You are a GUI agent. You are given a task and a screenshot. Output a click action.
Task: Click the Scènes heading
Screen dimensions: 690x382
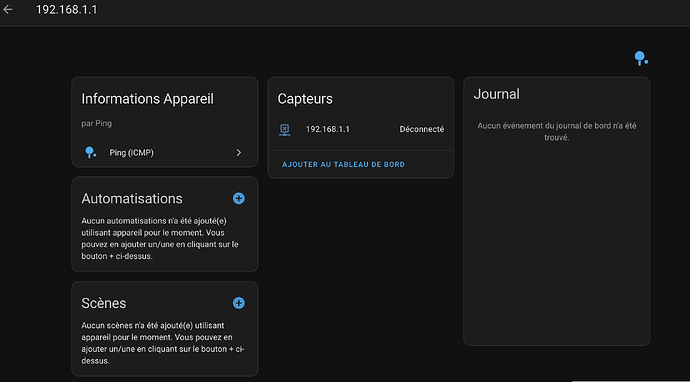(x=104, y=303)
